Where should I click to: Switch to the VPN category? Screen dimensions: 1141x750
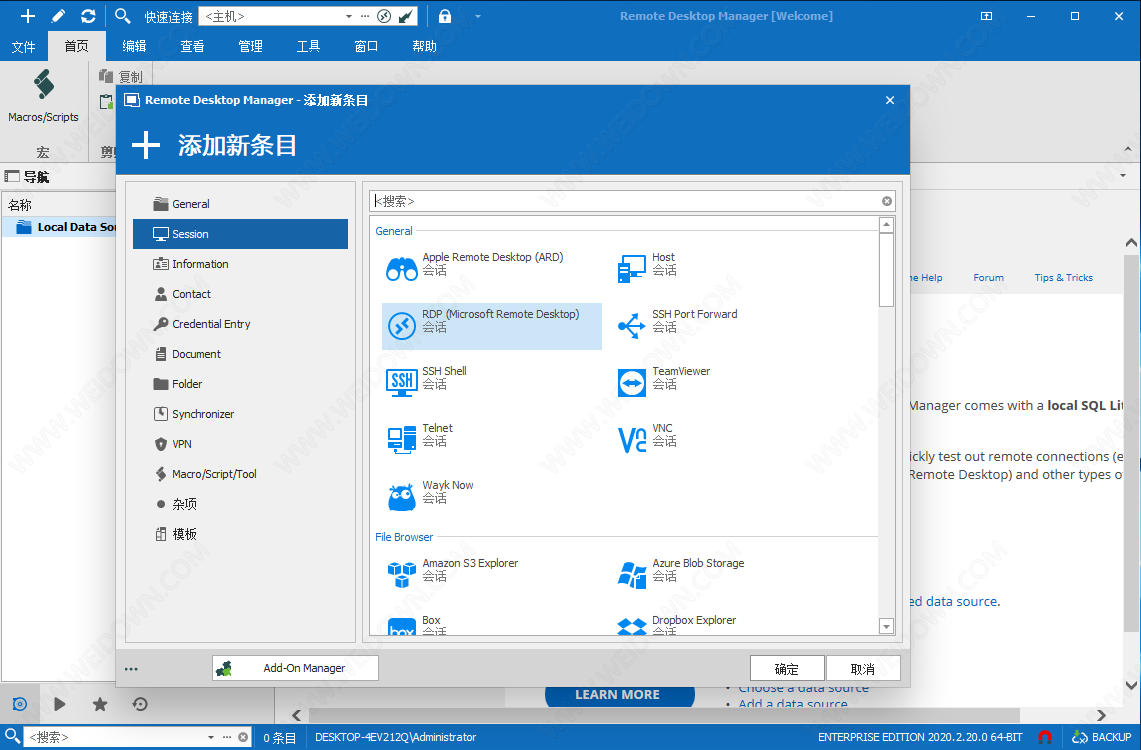pyautogui.click(x=181, y=444)
